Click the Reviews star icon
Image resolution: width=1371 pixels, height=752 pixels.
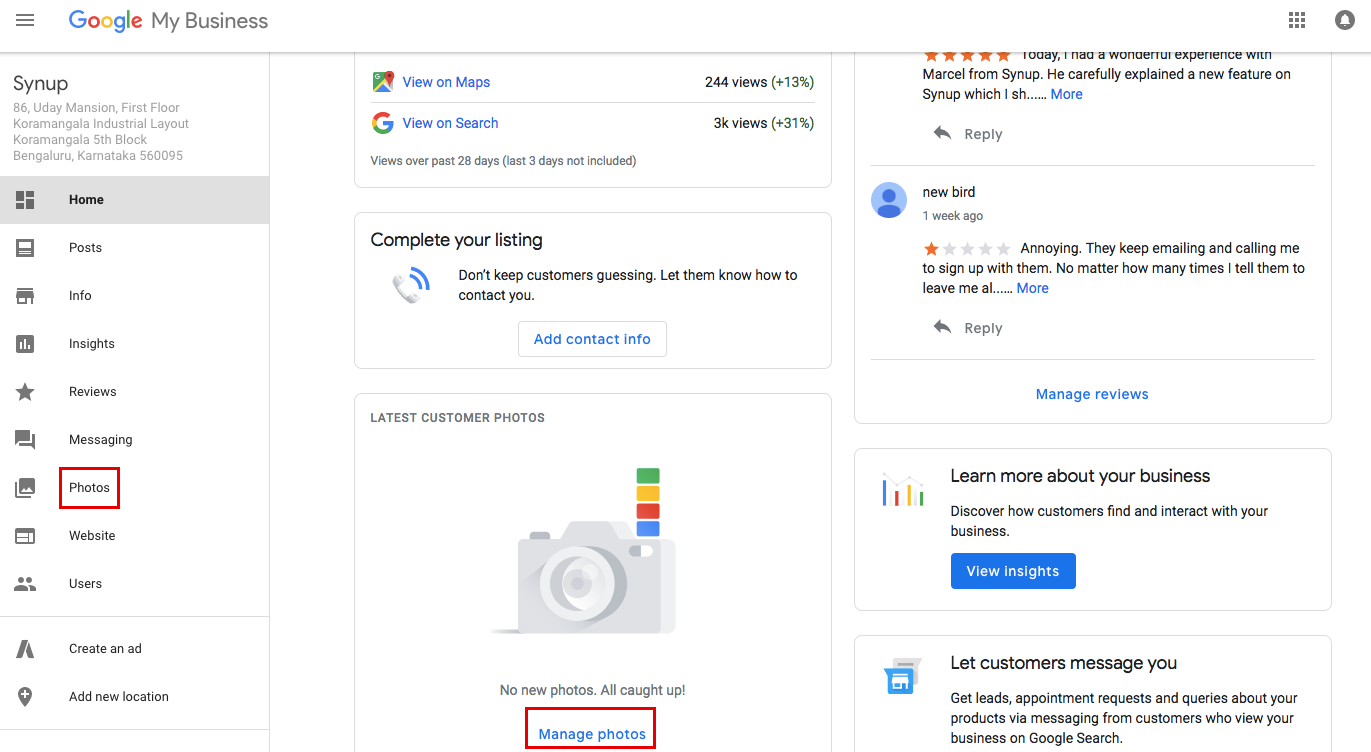(x=25, y=392)
